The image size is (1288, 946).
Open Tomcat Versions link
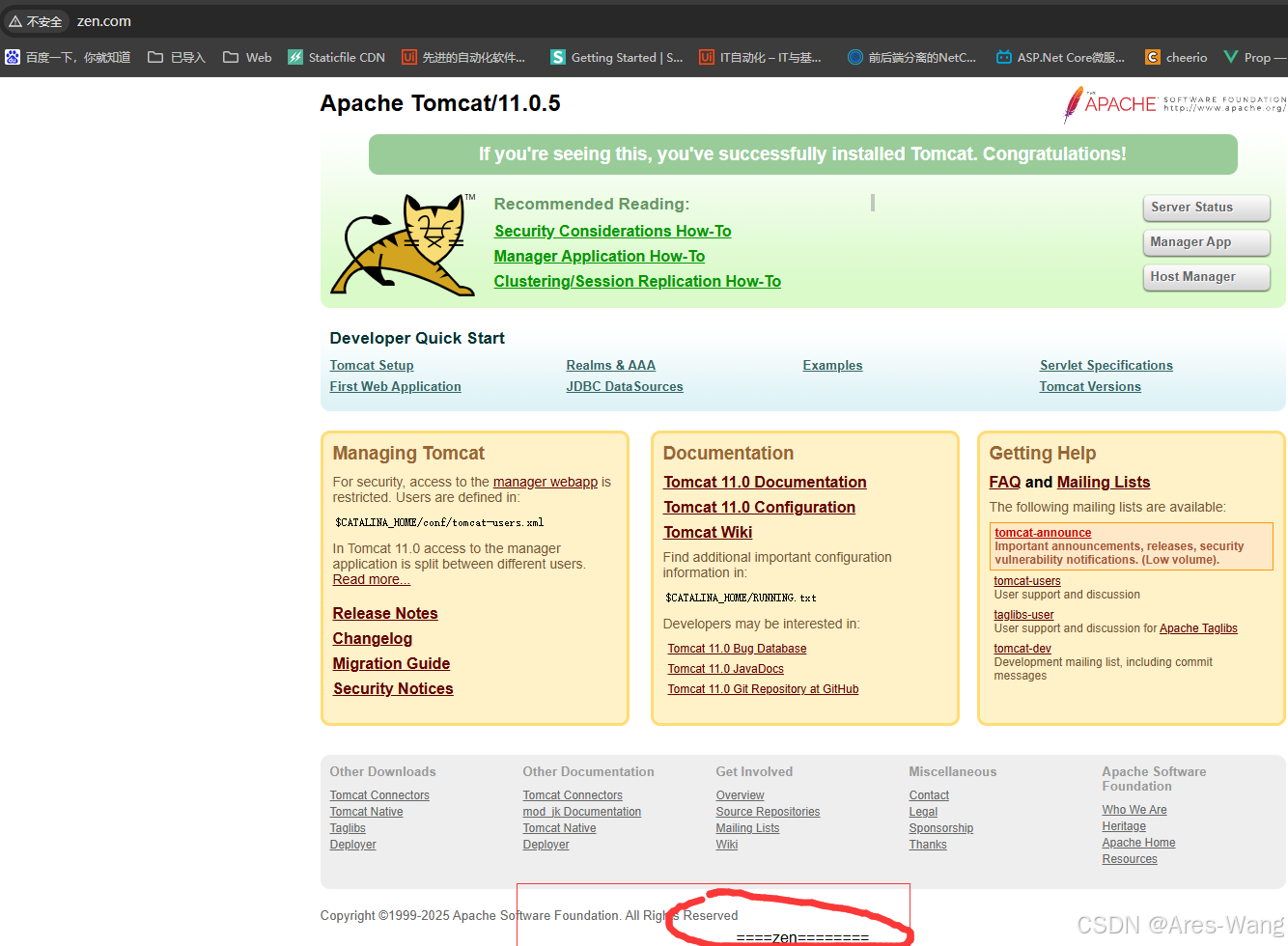(1090, 386)
